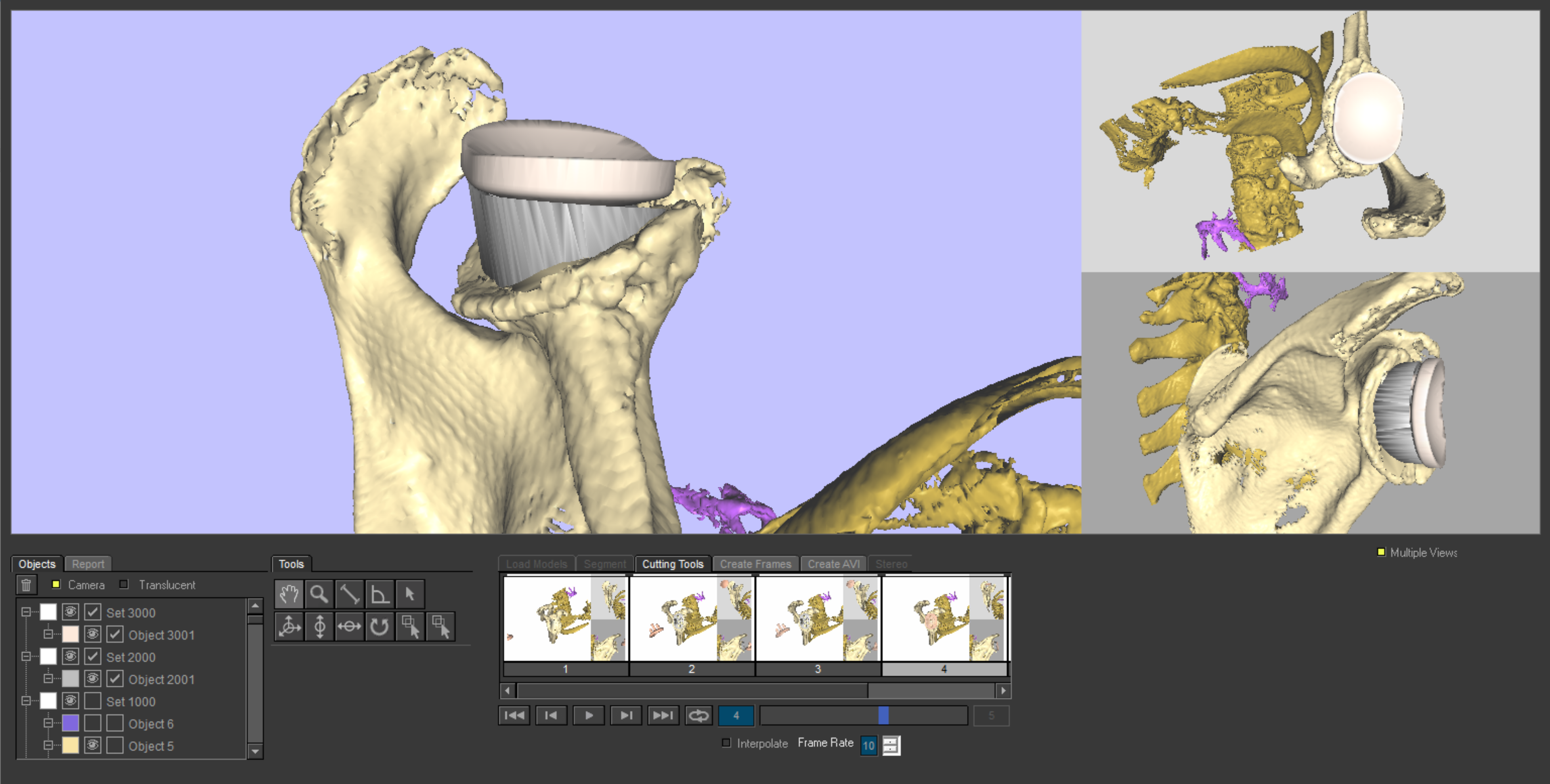Enable the Interpolate checkbox
Image resolution: width=1550 pixels, height=784 pixels.
pos(726,743)
